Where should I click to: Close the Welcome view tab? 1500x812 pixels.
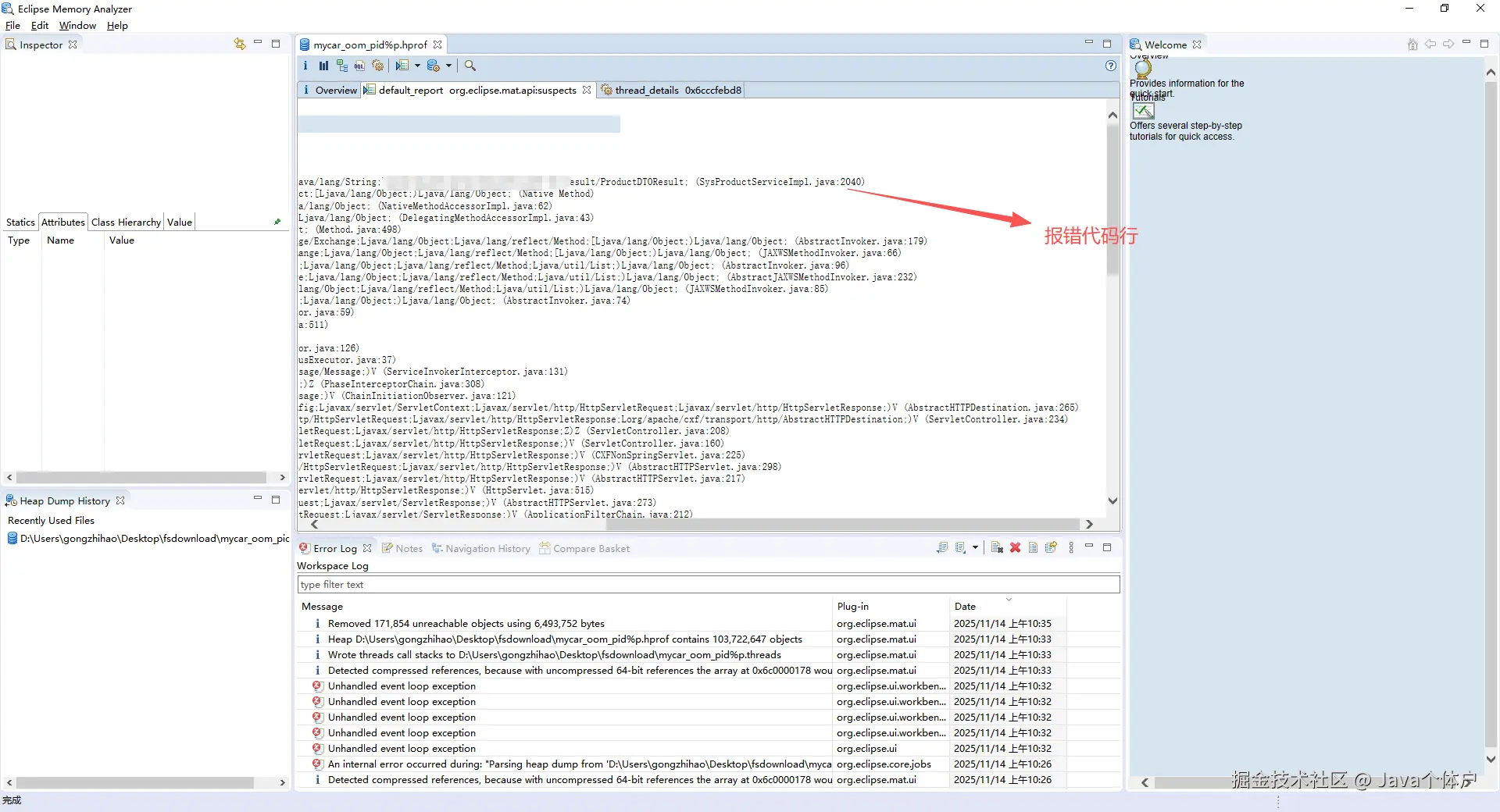click(1197, 45)
